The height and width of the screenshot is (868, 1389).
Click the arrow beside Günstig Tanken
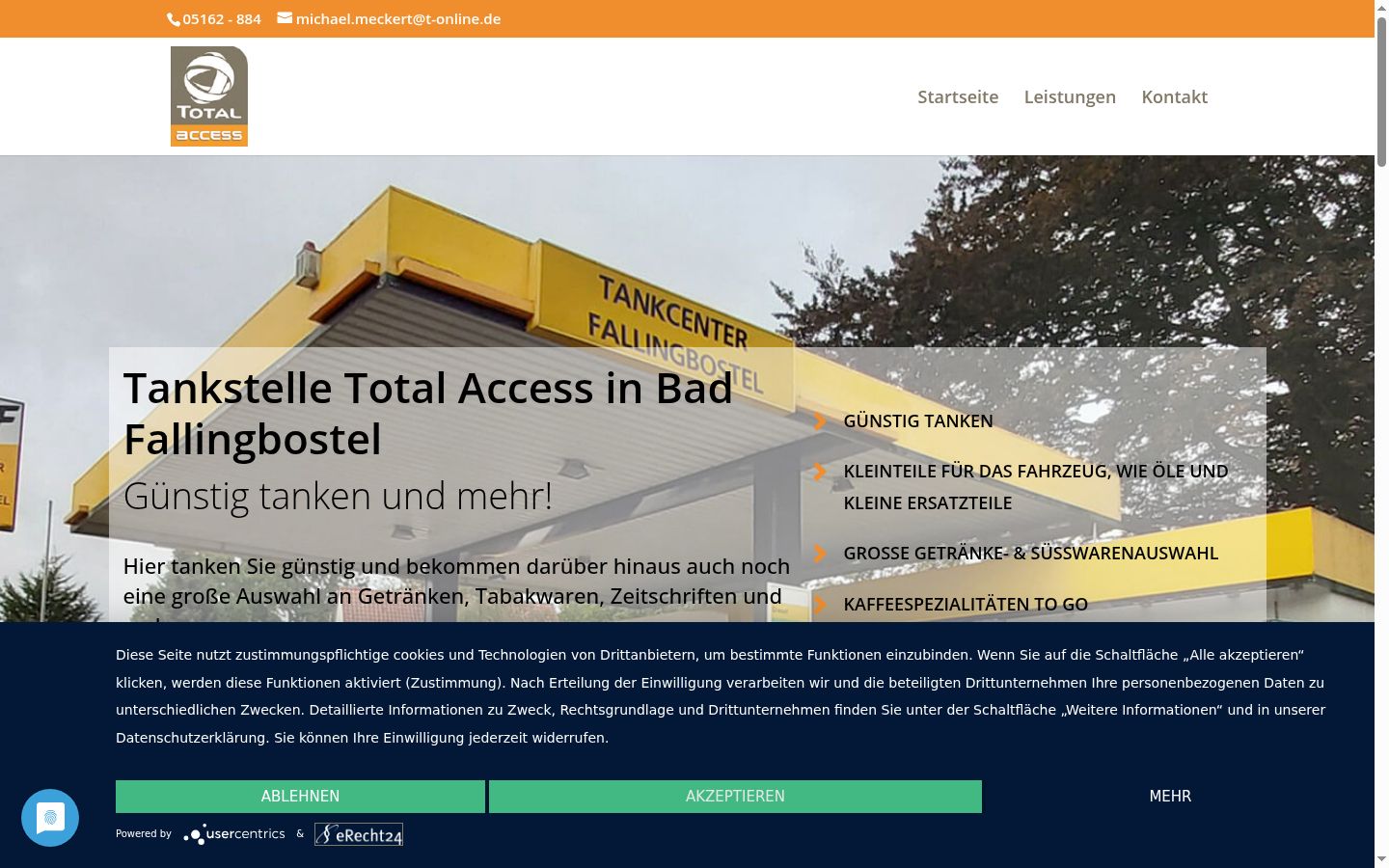[820, 420]
